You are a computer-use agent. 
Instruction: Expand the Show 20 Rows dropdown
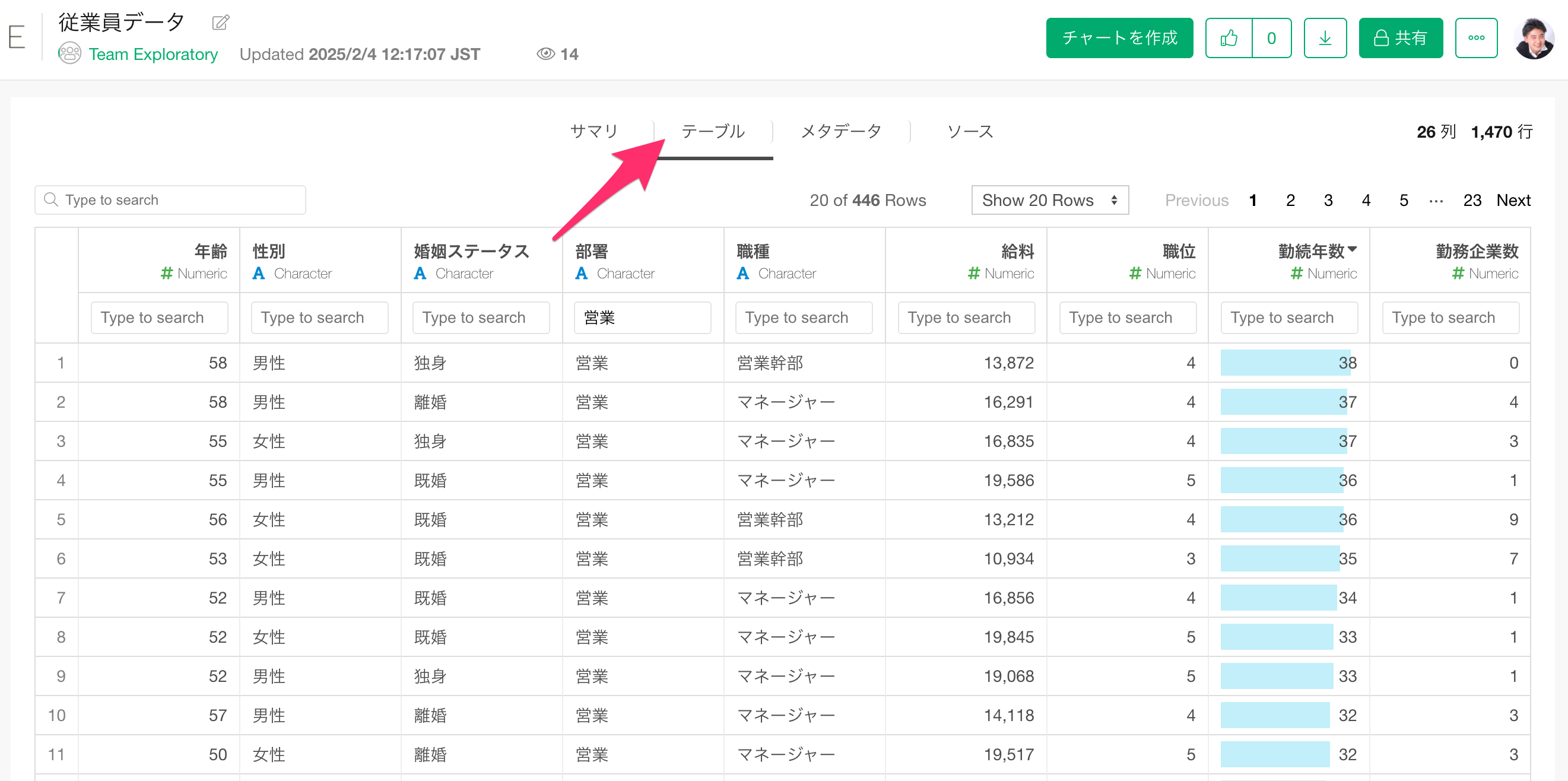pos(1049,200)
